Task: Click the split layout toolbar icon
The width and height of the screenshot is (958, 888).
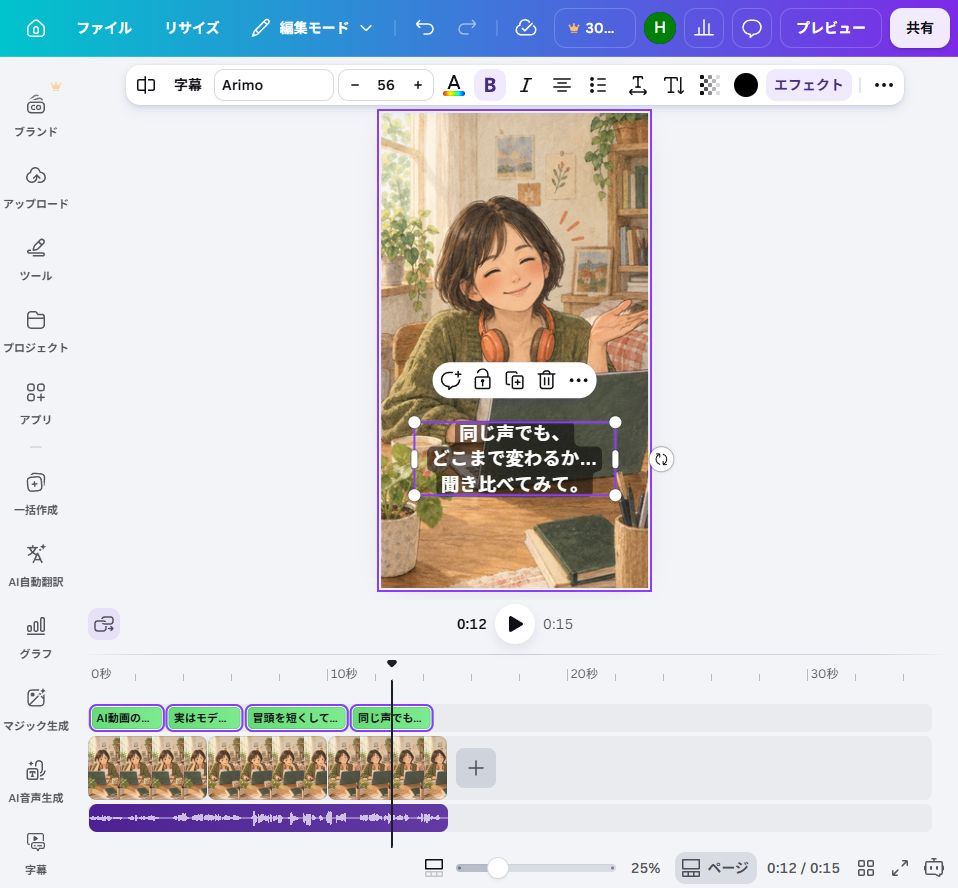Action: [x=145, y=85]
